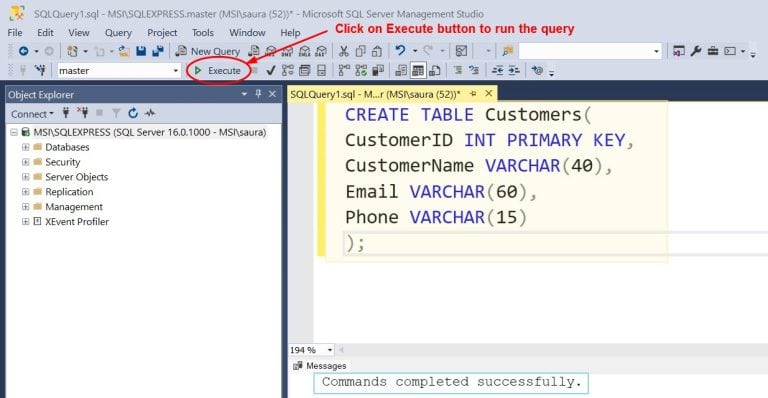The height and width of the screenshot is (398, 768).
Task: Switch output to Results to Text
Action: click(401, 70)
